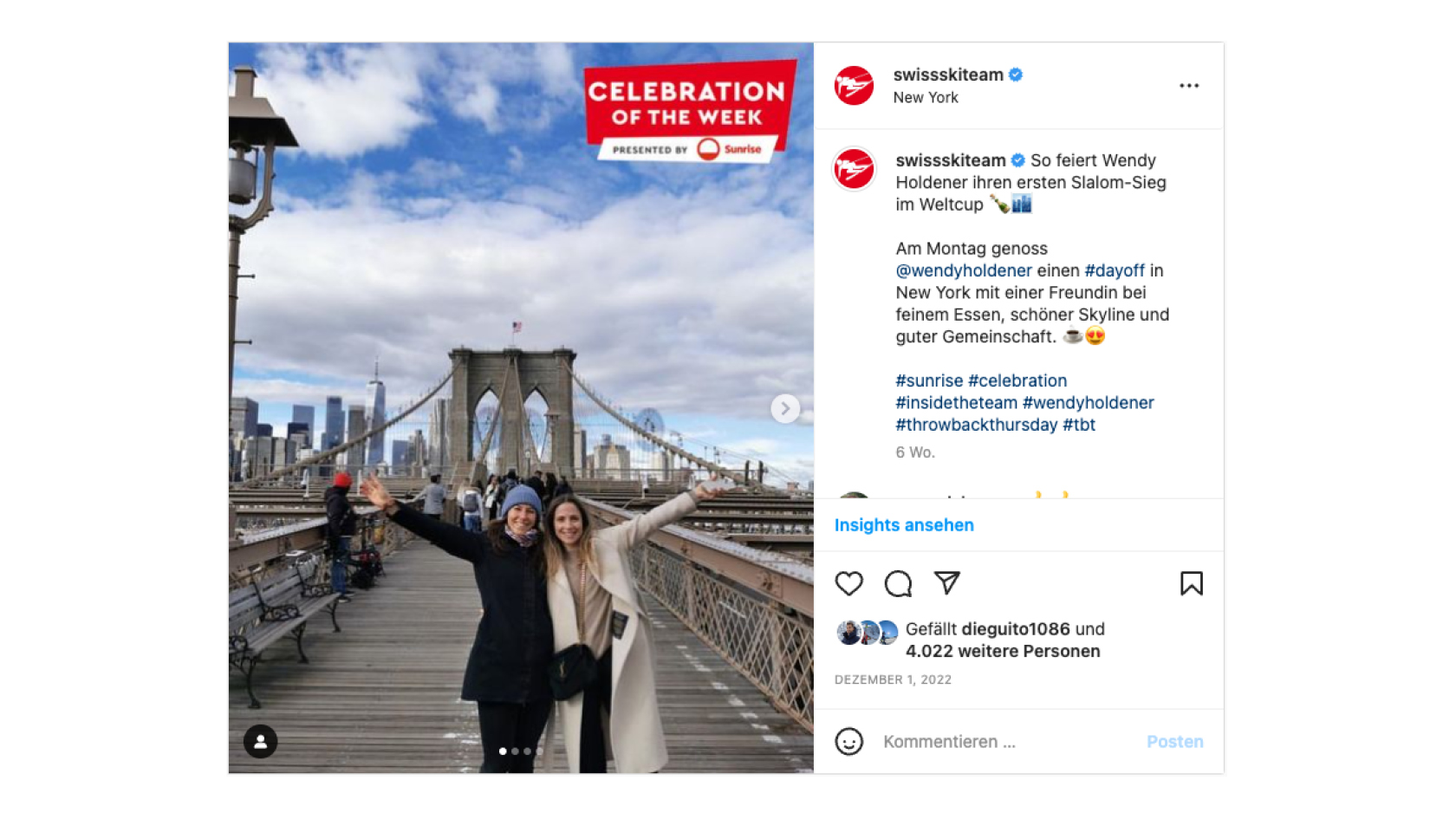Open comments via speech bubble icon
The width and height of the screenshot is (1456, 819).
pyautogui.click(x=898, y=583)
